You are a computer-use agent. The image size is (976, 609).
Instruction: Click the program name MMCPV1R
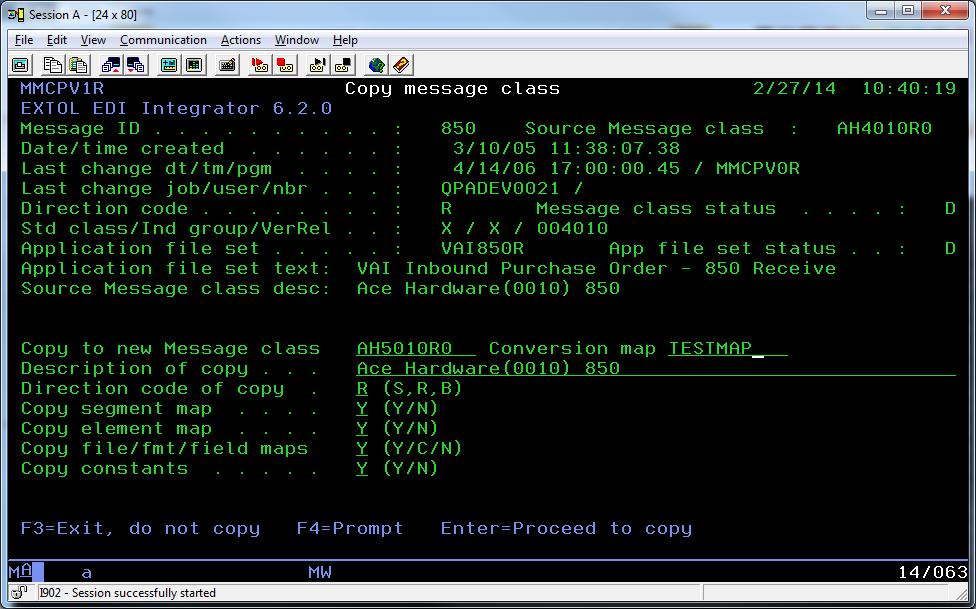coord(62,88)
